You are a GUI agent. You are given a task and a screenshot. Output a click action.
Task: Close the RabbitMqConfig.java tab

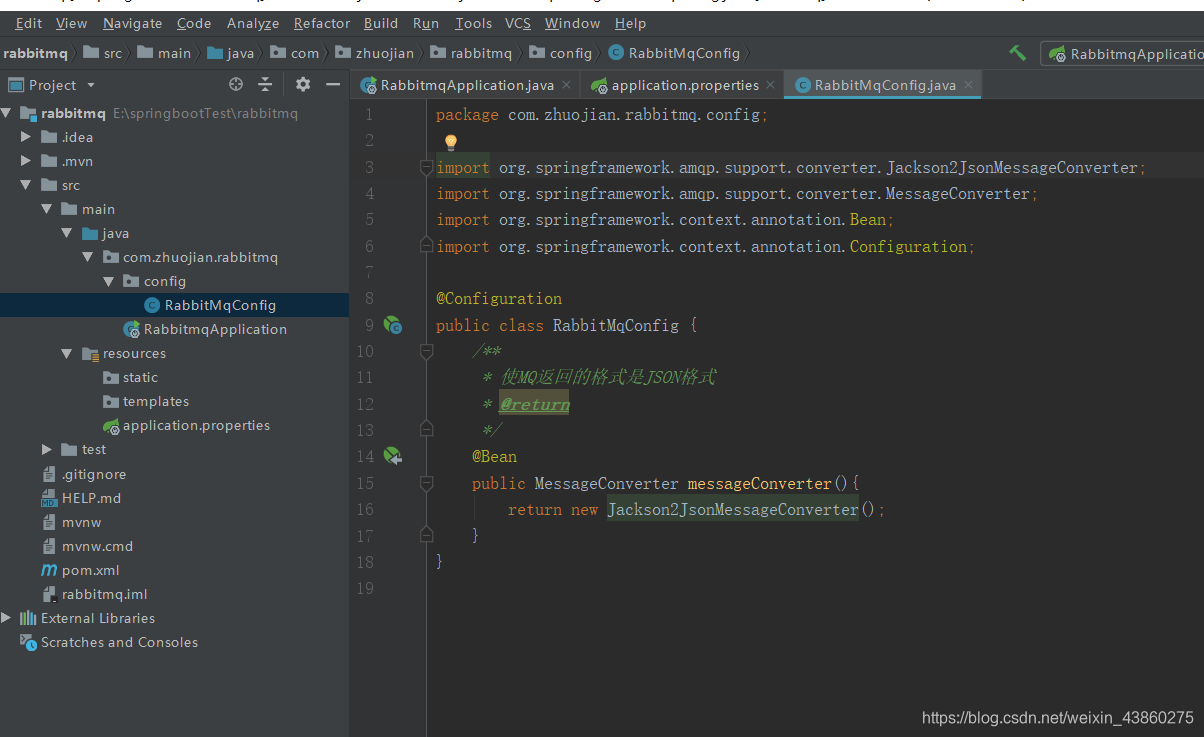click(x=967, y=86)
